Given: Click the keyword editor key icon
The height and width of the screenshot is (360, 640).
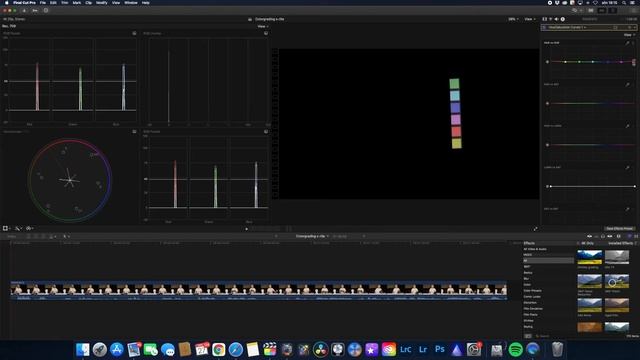Looking at the screenshot, I should pos(35,11).
